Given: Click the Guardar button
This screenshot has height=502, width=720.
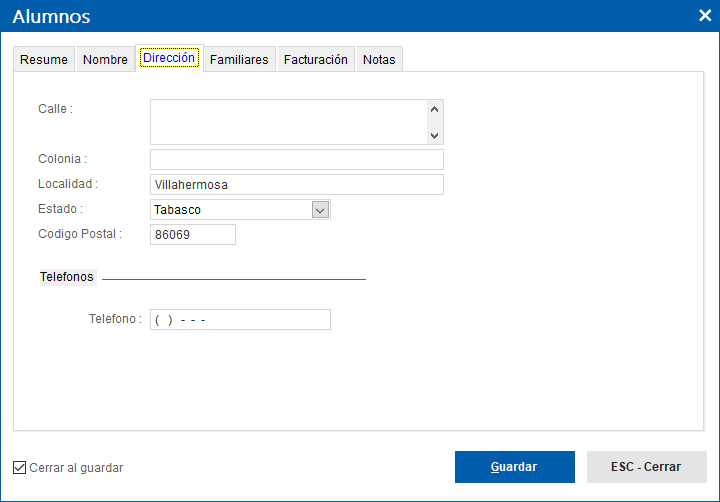Looking at the screenshot, I should tap(515, 467).
